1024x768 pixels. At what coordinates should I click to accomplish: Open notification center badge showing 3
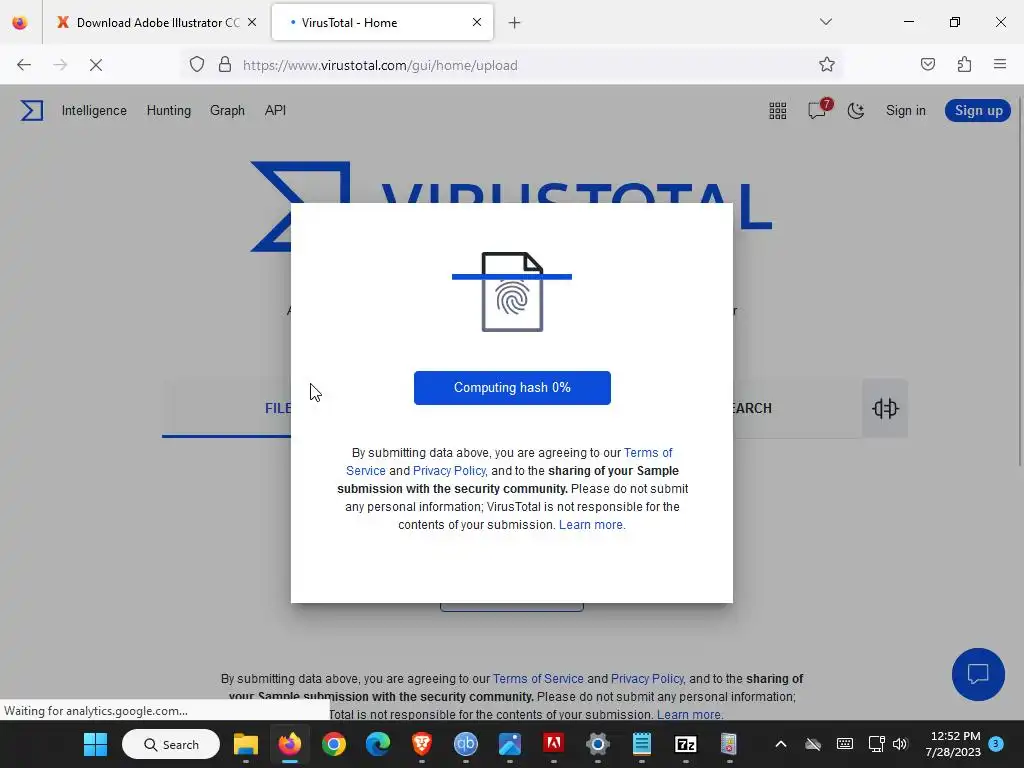(x=996, y=744)
